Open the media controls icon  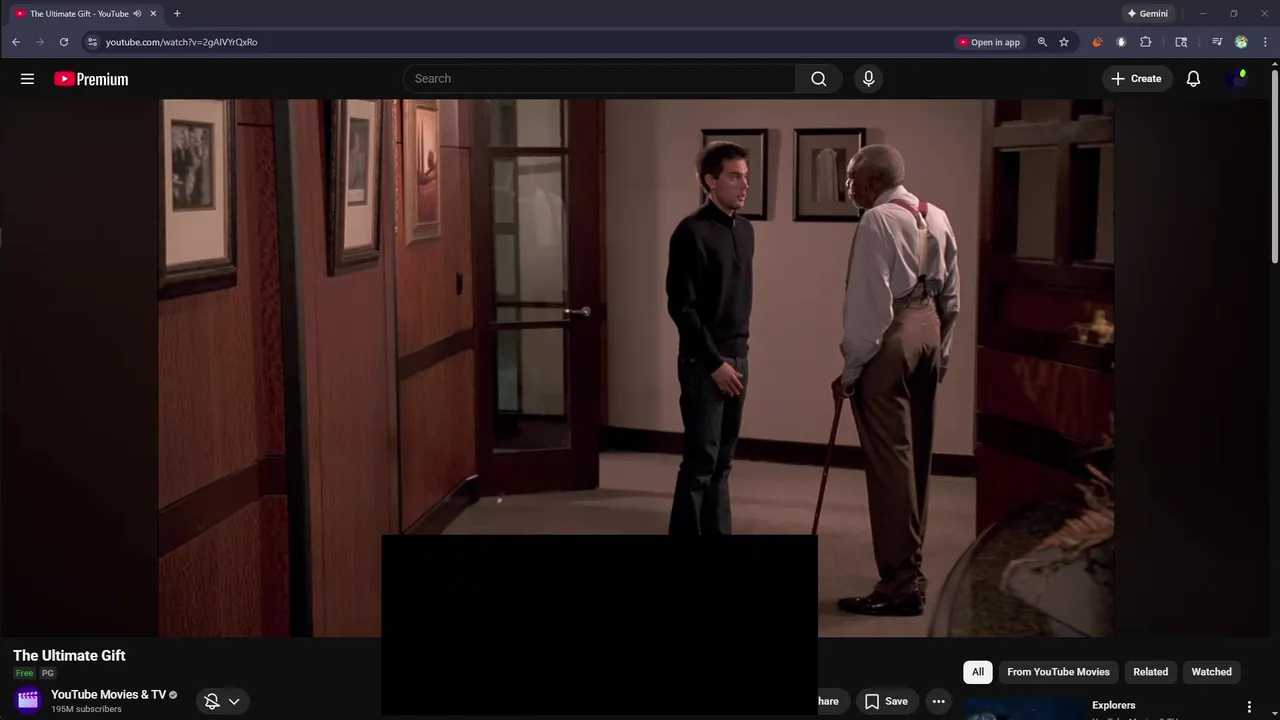click(x=1217, y=42)
